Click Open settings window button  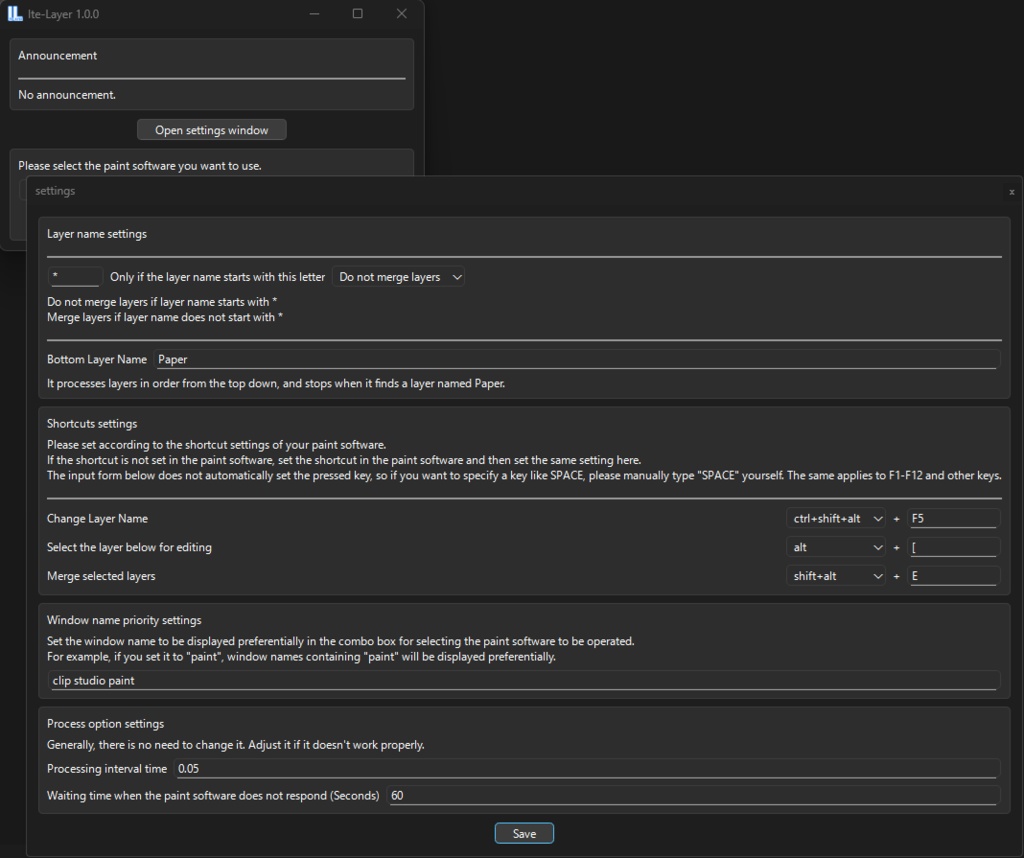pos(212,130)
